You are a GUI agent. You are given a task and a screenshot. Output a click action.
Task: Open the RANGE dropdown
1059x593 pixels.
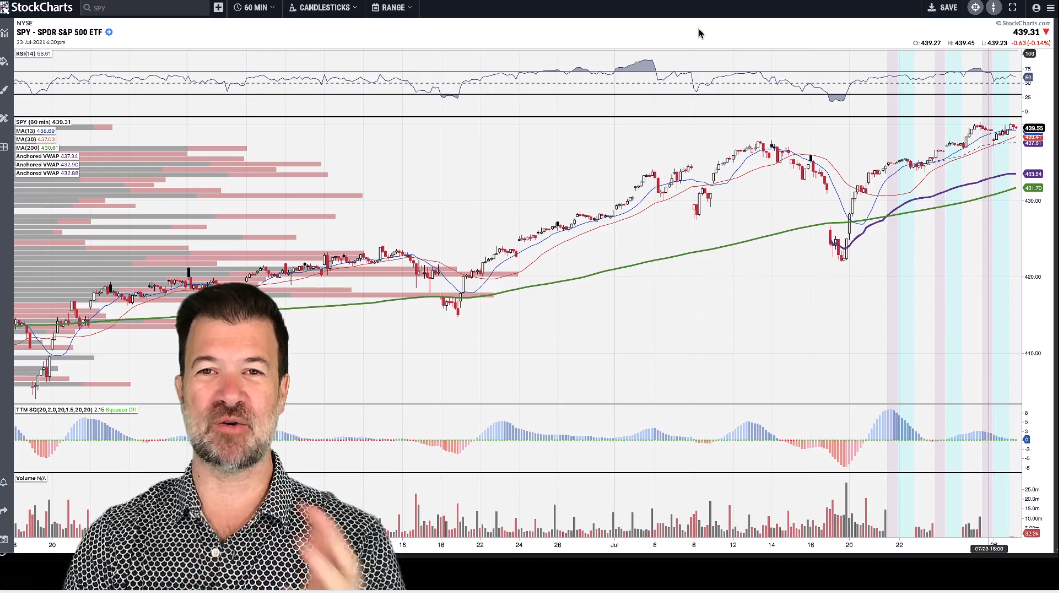(x=392, y=7)
